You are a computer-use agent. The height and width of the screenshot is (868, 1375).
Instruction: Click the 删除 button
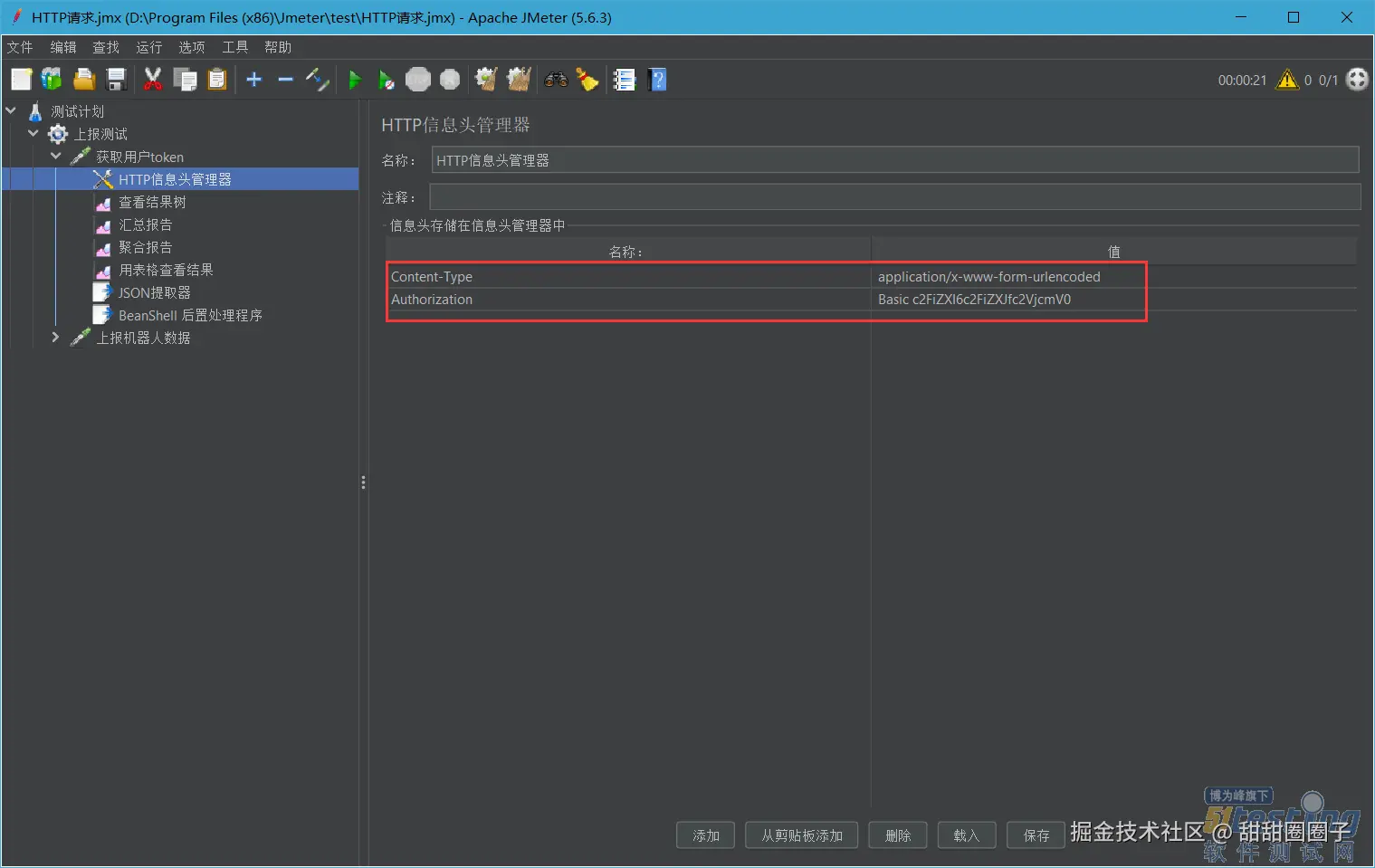click(898, 835)
